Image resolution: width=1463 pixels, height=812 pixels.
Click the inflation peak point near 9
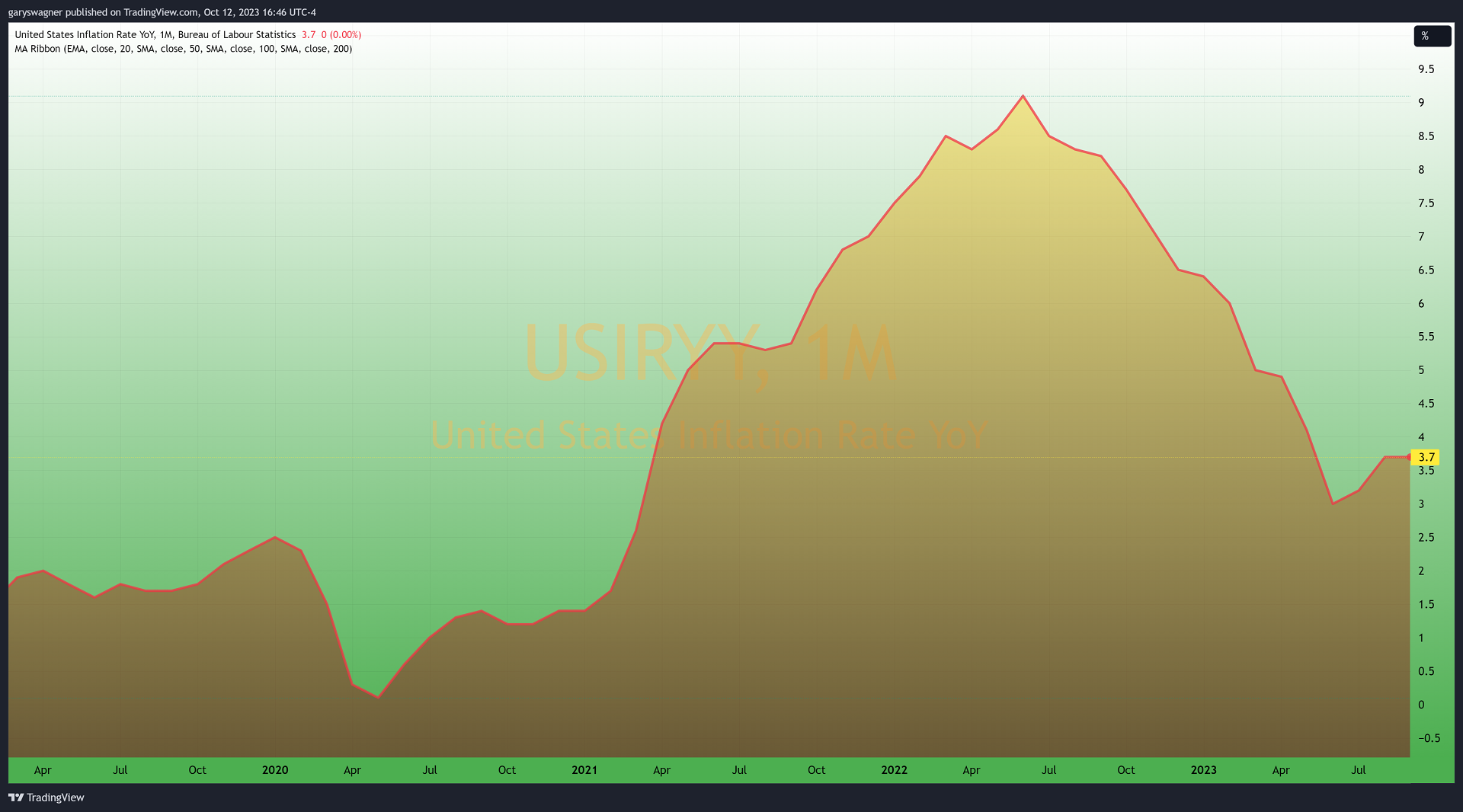1023,96
